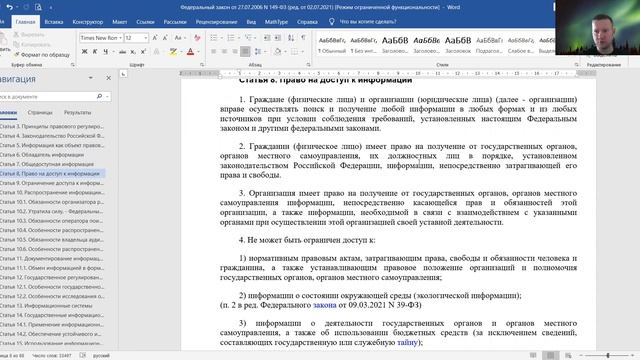Open the Макет ribbon tab

click(x=120, y=22)
